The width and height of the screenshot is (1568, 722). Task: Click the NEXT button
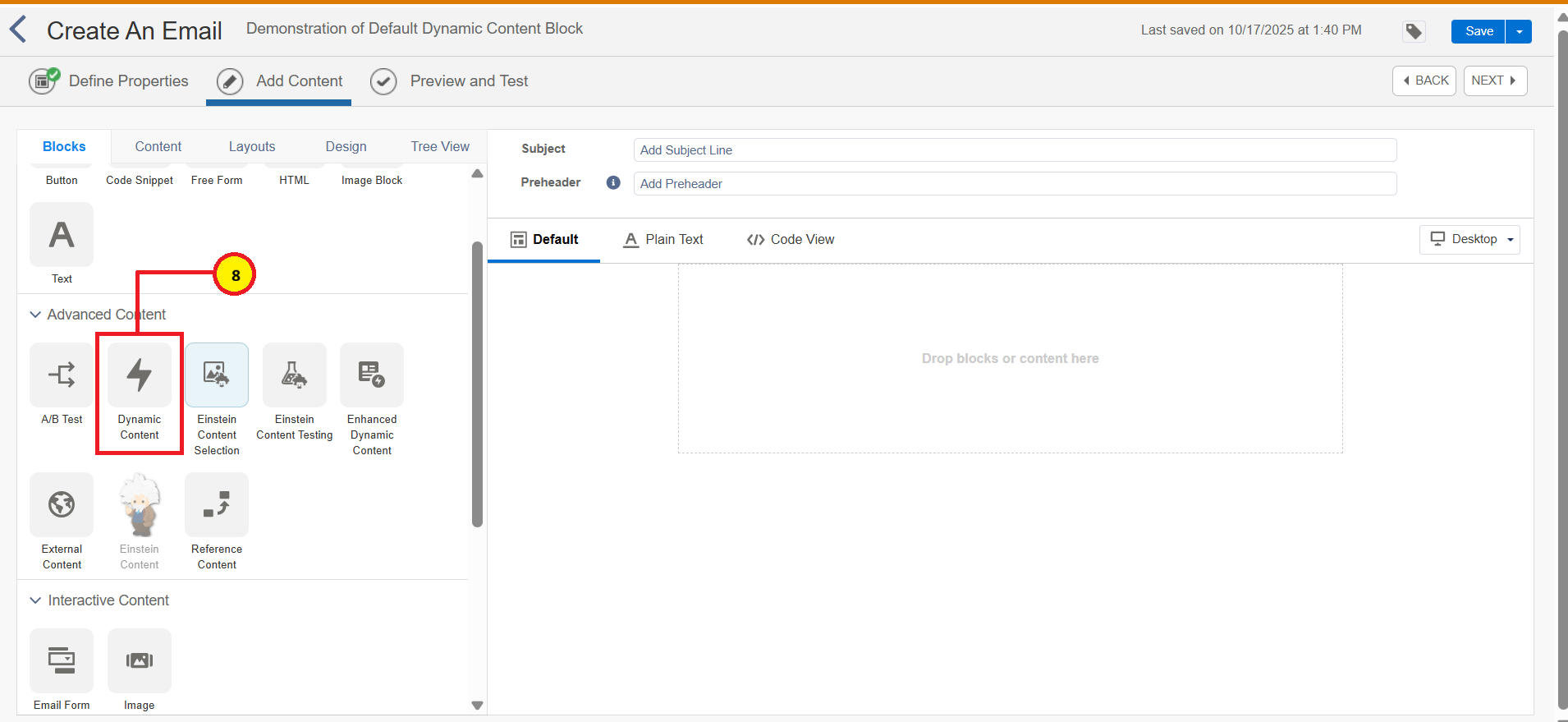tap(1494, 80)
